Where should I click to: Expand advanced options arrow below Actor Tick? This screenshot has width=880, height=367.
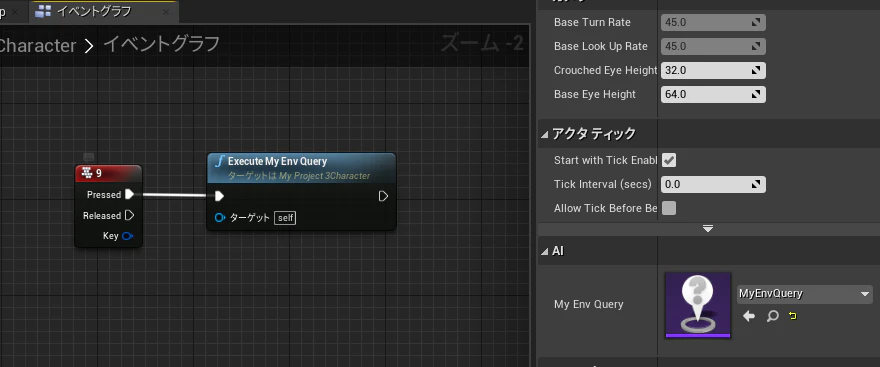click(x=708, y=229)
